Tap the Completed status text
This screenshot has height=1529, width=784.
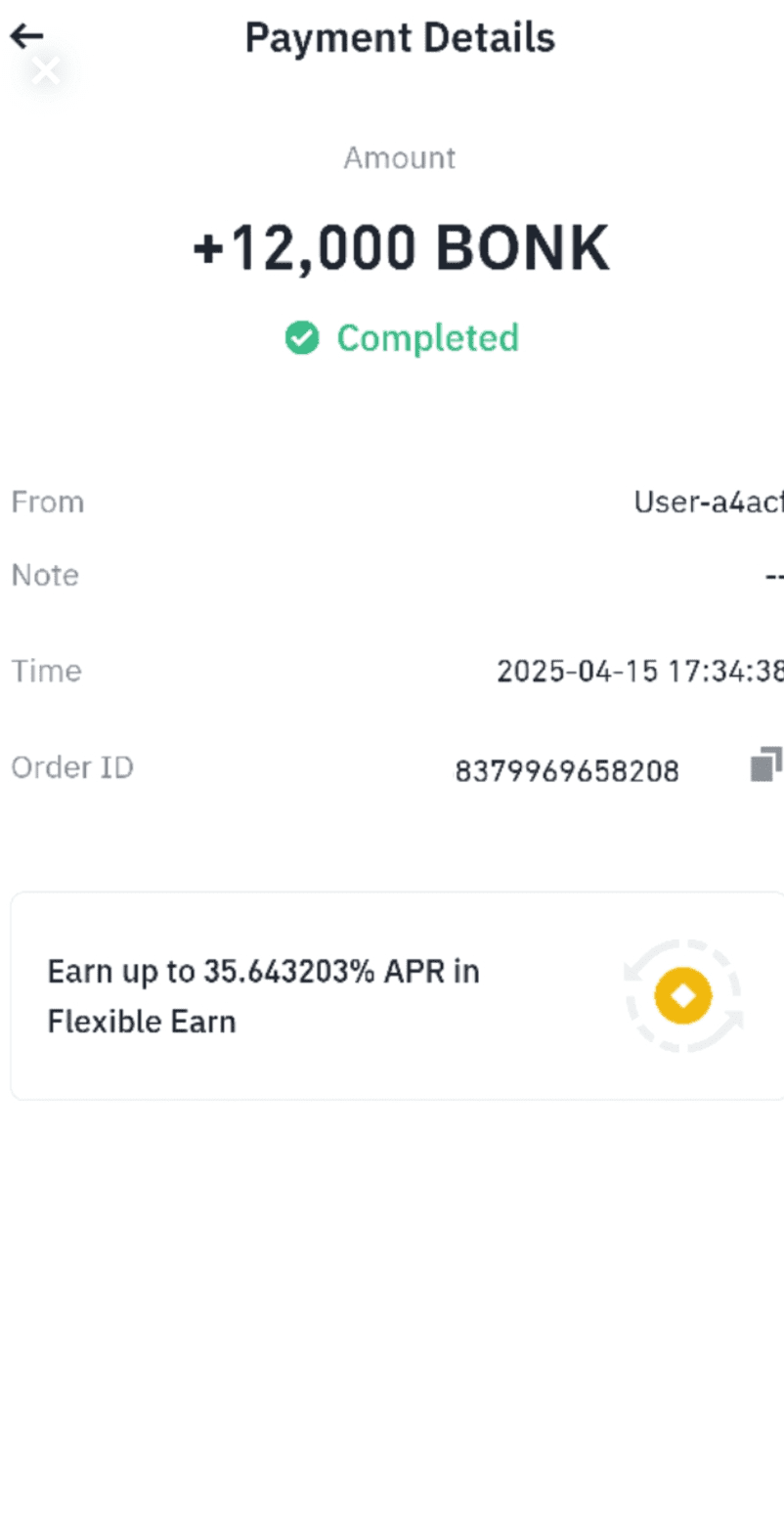(x=427, y=338)
